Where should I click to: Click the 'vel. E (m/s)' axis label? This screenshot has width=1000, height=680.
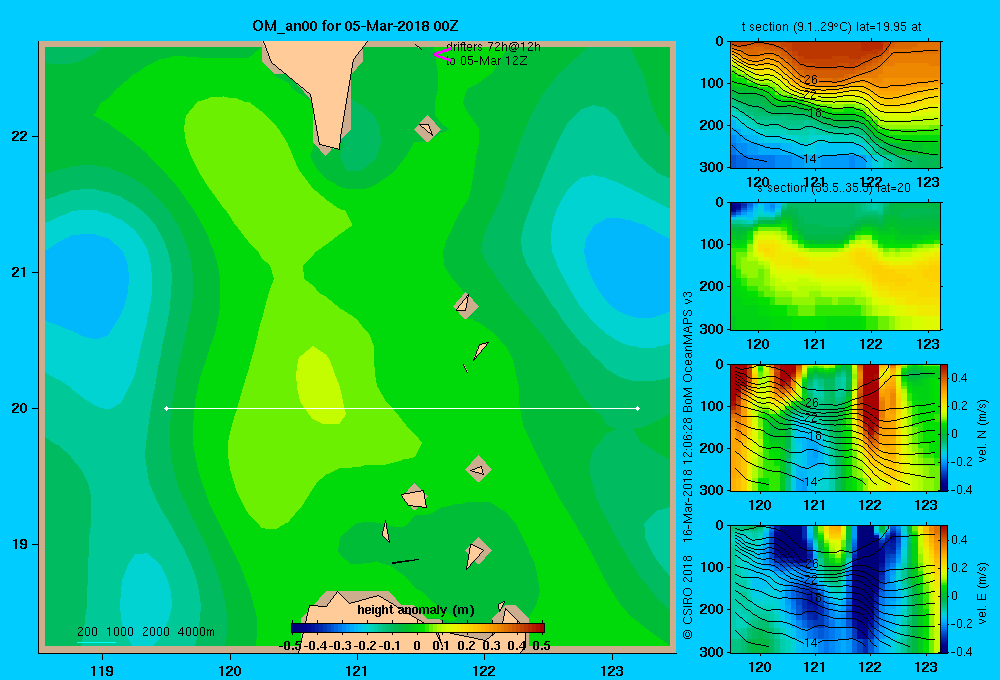pos(982,593)
